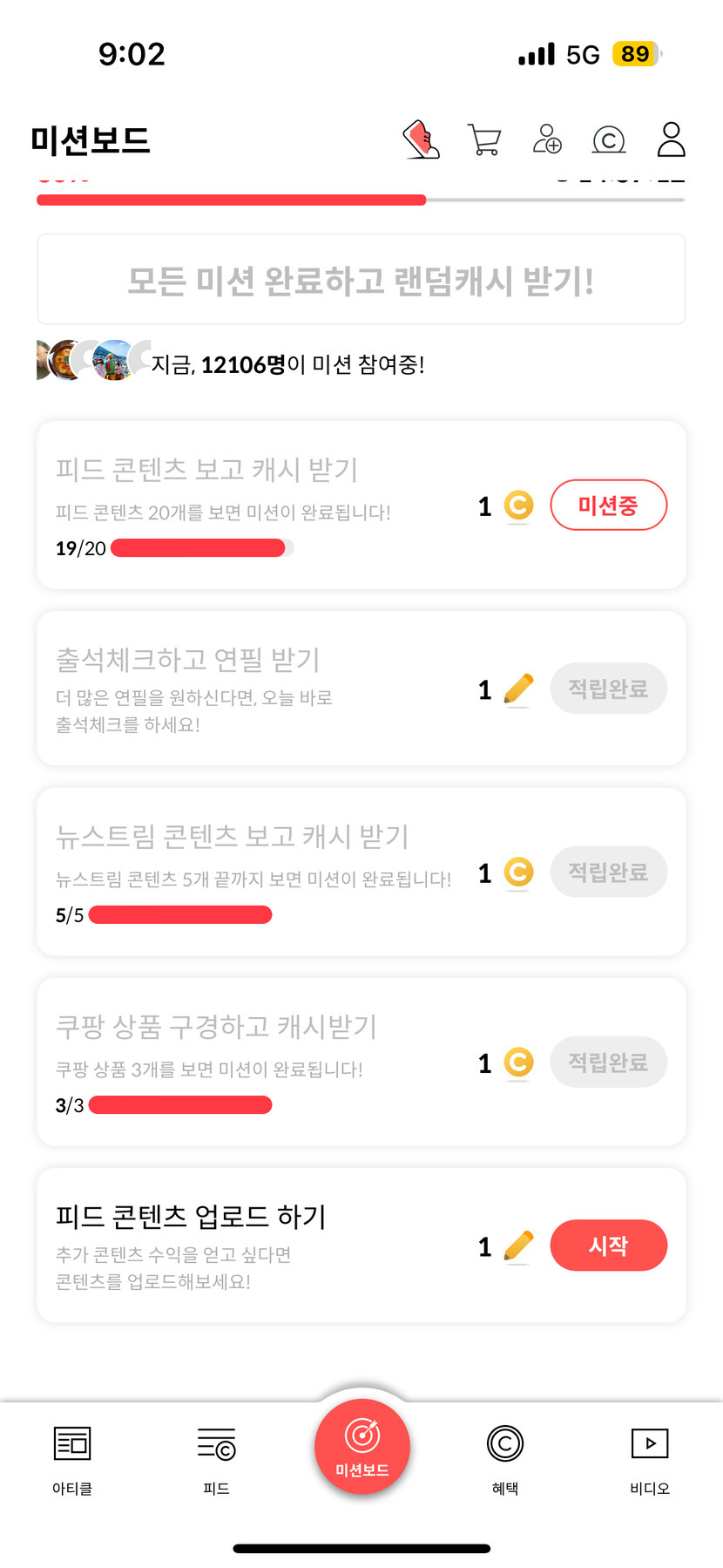Image resolution: width=723 pixels, height=1568 pixels.
Task: Tap the invite friend icon
Action: pos(547,139)
